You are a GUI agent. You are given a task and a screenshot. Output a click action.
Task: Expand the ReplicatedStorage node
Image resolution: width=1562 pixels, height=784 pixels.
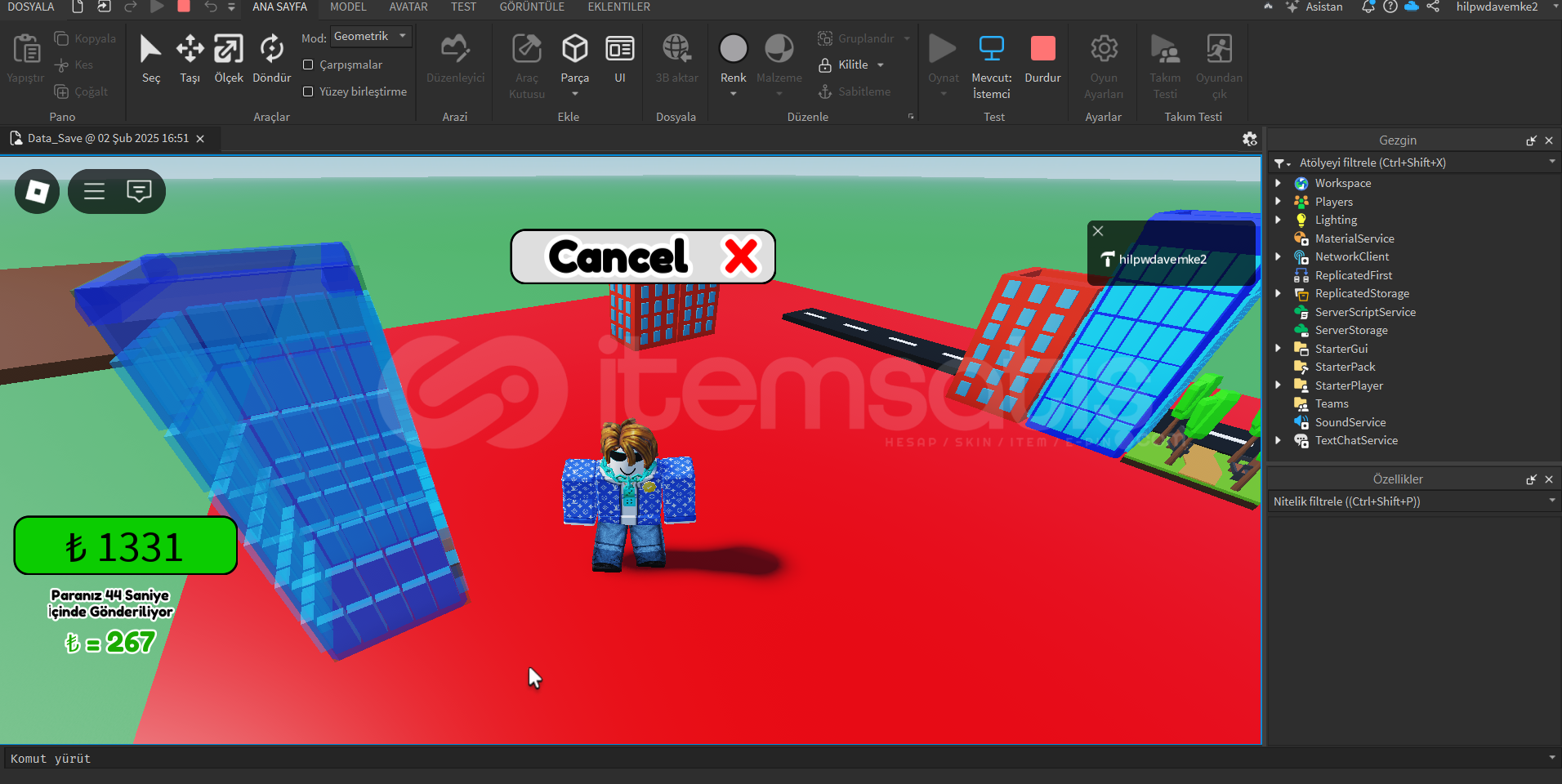point(1279,293)
